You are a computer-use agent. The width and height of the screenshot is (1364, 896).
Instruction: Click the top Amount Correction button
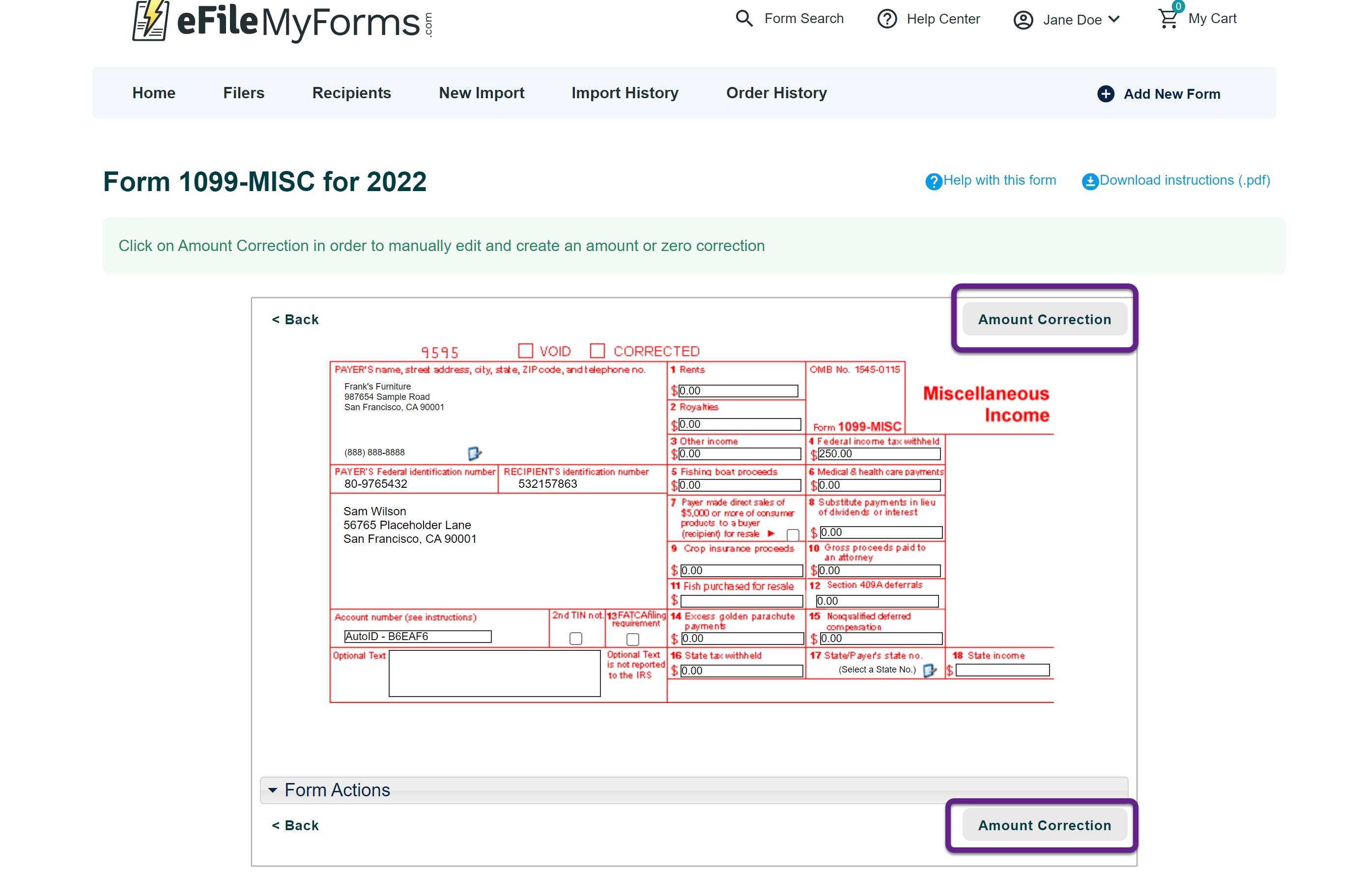coord(1044,319)
